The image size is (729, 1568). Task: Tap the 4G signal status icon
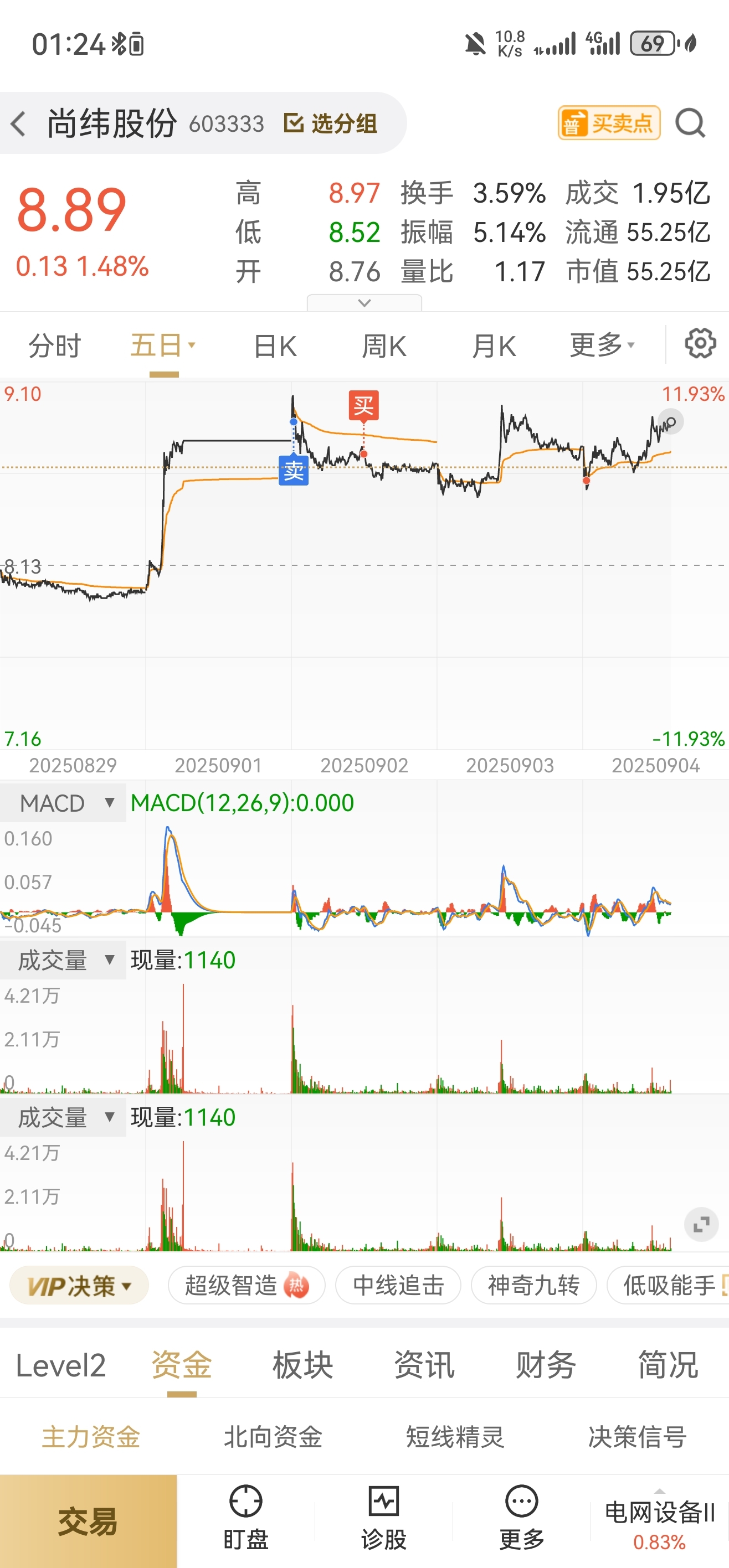tap(602, 44)
